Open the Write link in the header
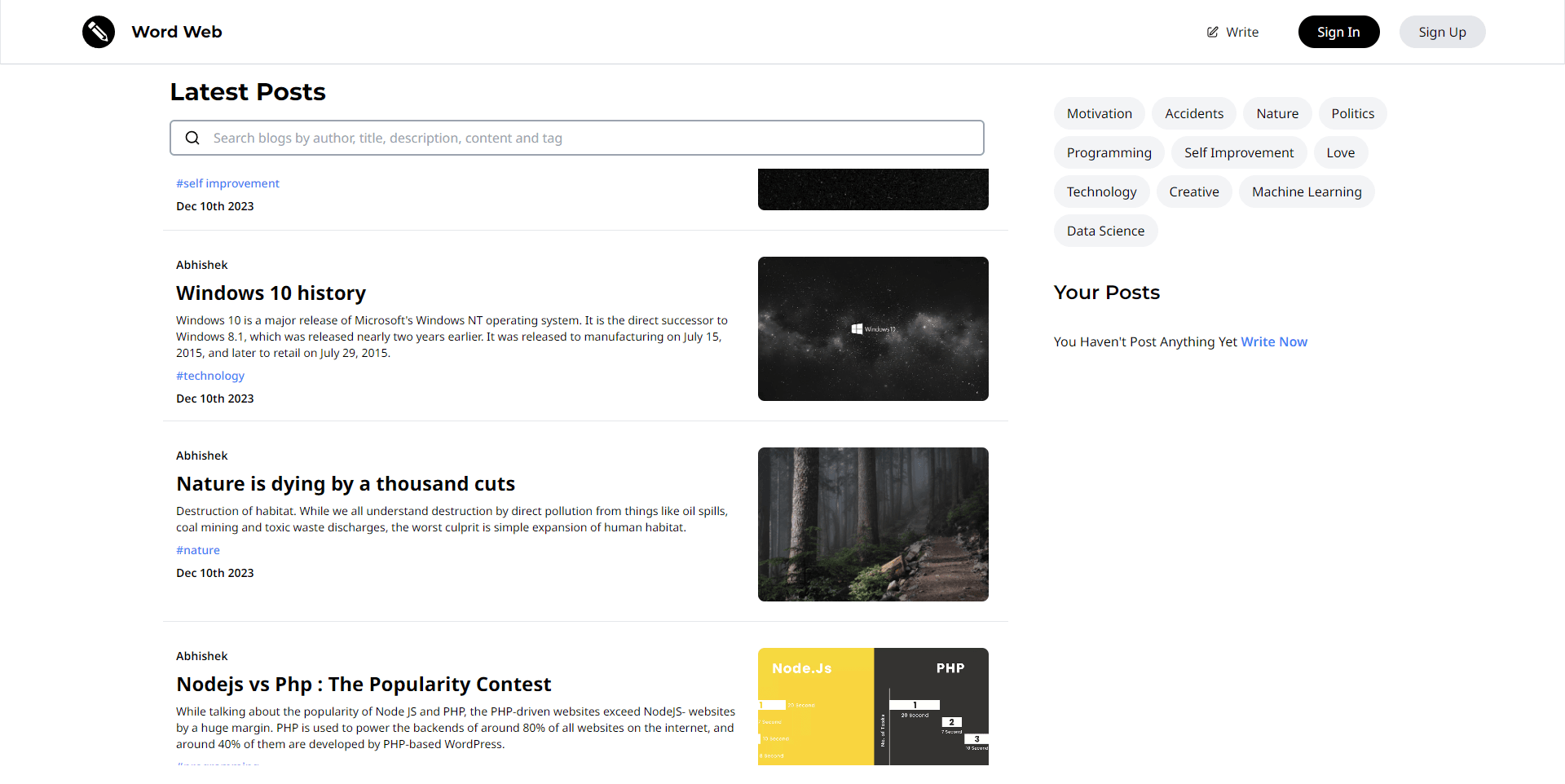Viewport: 1565px width, 784px height. tap(1232, 32)
